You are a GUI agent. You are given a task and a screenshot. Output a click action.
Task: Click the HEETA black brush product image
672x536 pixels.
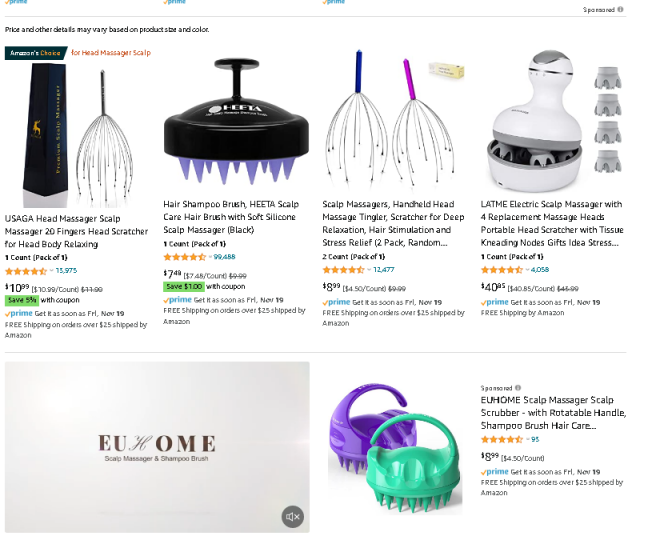coord(236,121)
